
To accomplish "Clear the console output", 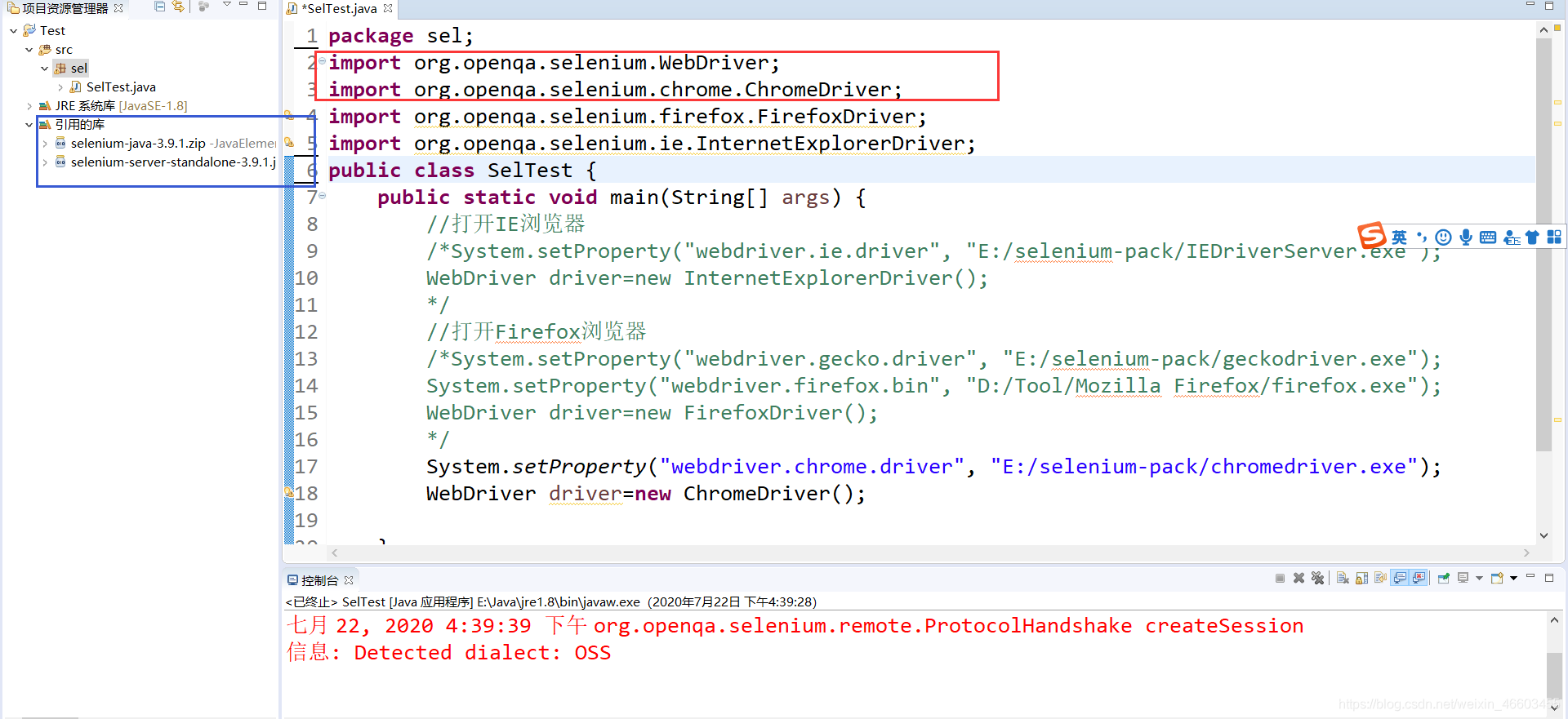I will [x=1343, y=578].
